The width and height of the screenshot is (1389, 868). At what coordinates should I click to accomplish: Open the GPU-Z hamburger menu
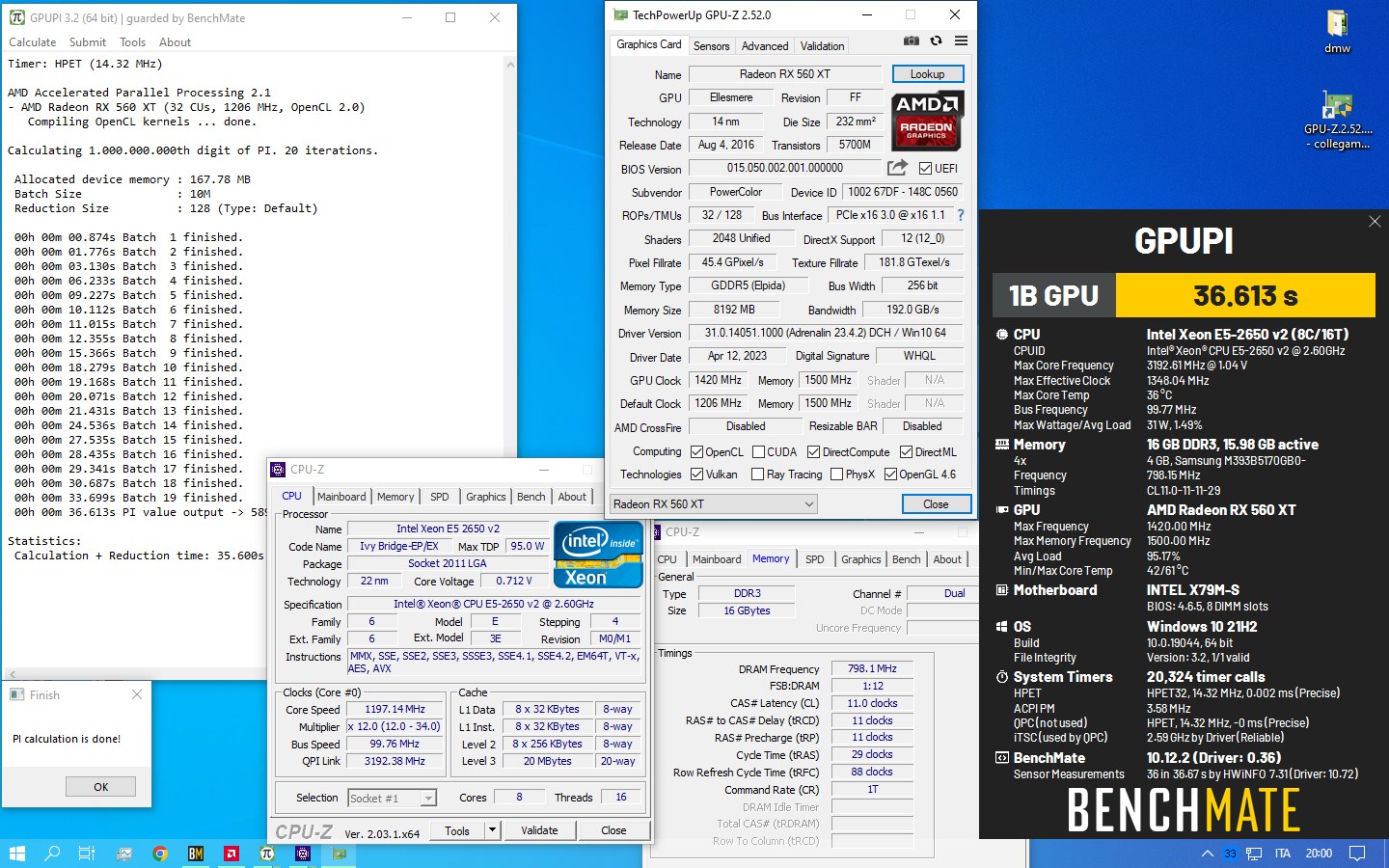click(961, 41)
